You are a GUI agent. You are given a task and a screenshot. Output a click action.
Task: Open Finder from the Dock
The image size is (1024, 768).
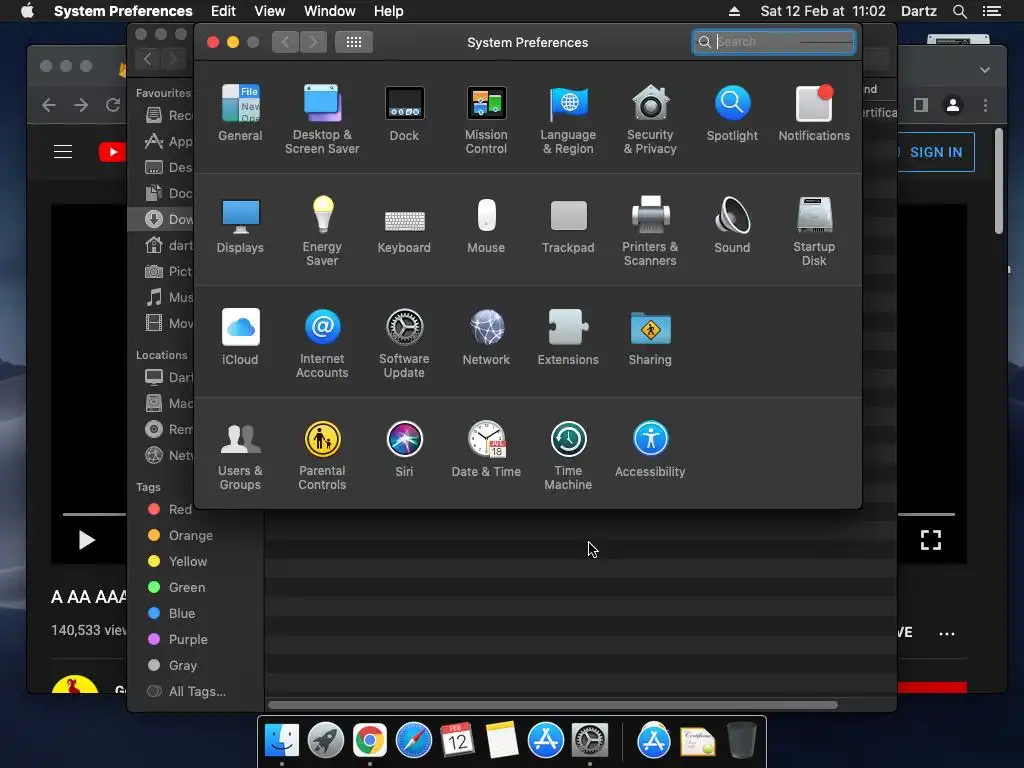click(282, 741)
